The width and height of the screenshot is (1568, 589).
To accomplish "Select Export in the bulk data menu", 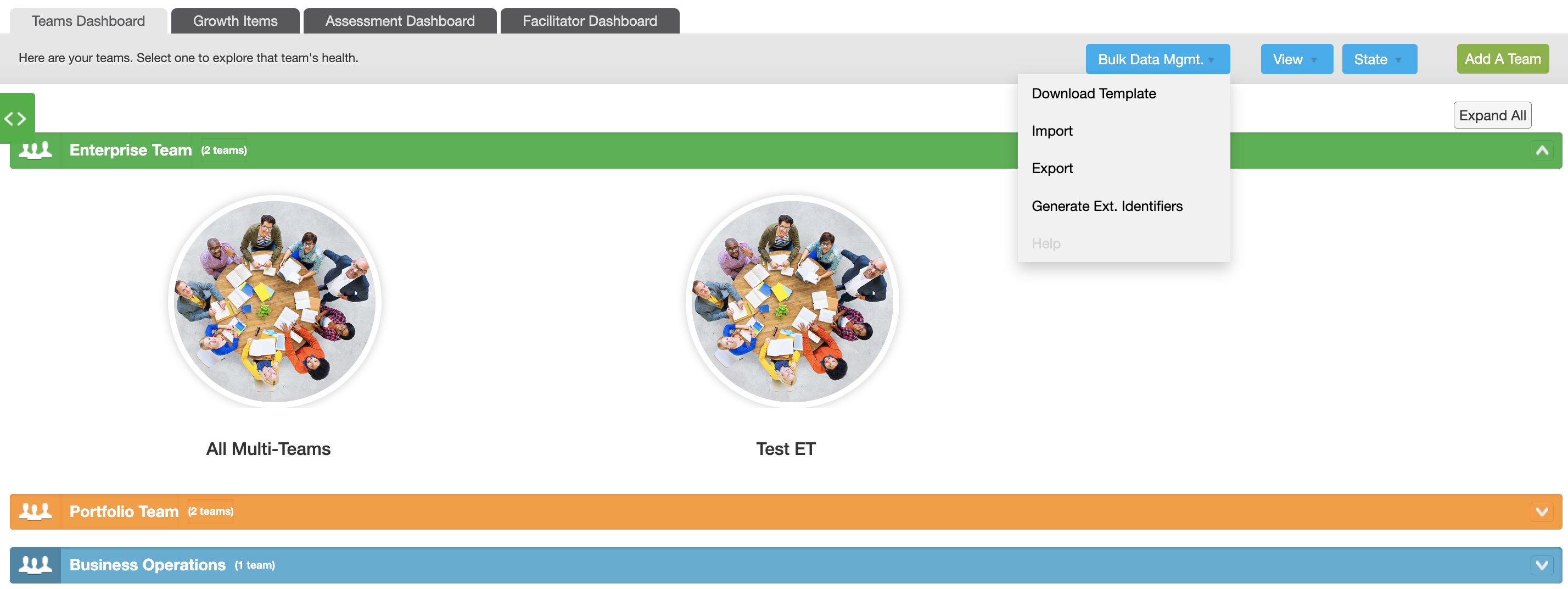I will click(1052, 168).
